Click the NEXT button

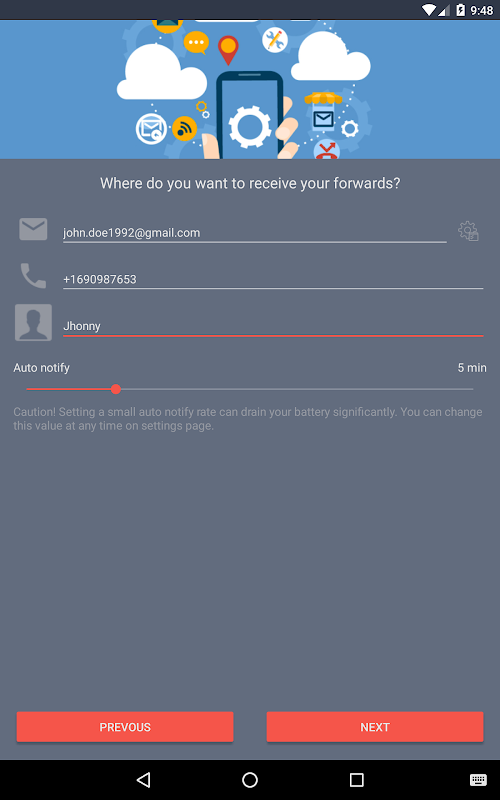[x=375, y=727]
